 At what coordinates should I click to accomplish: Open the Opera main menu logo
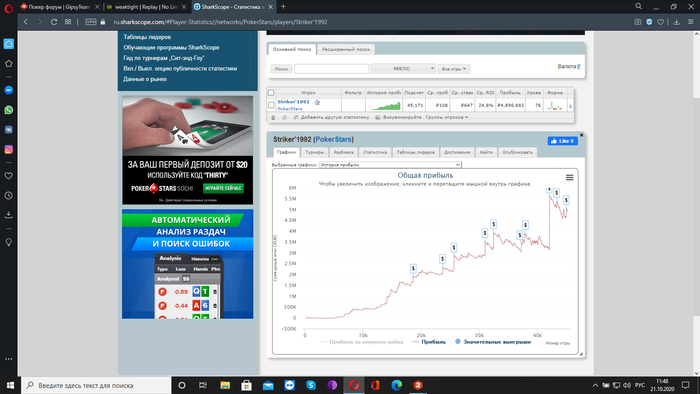tap(8, 7)
